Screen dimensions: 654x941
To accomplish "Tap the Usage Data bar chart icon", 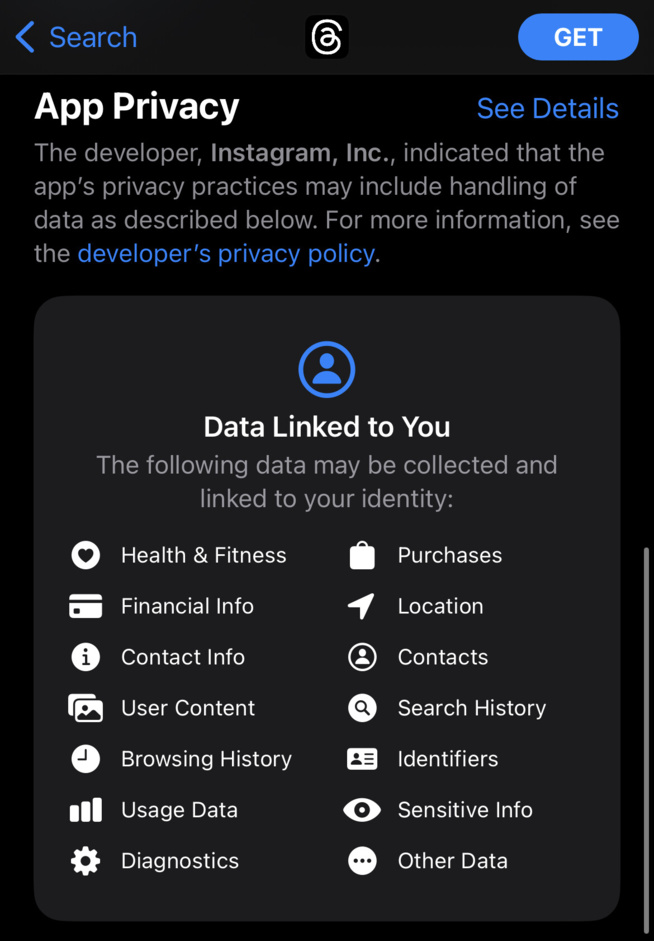I will click(86, 810).
